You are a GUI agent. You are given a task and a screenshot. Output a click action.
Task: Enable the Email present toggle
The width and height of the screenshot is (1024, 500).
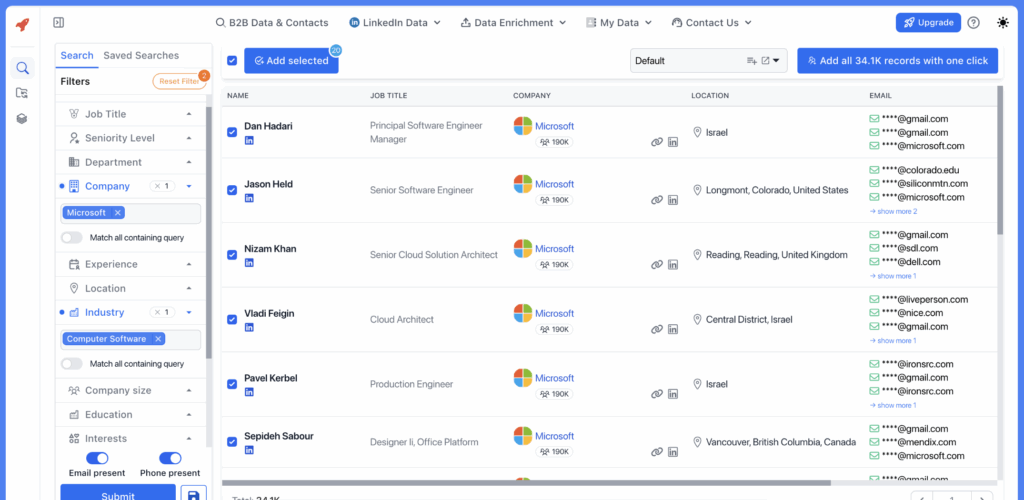97,458
